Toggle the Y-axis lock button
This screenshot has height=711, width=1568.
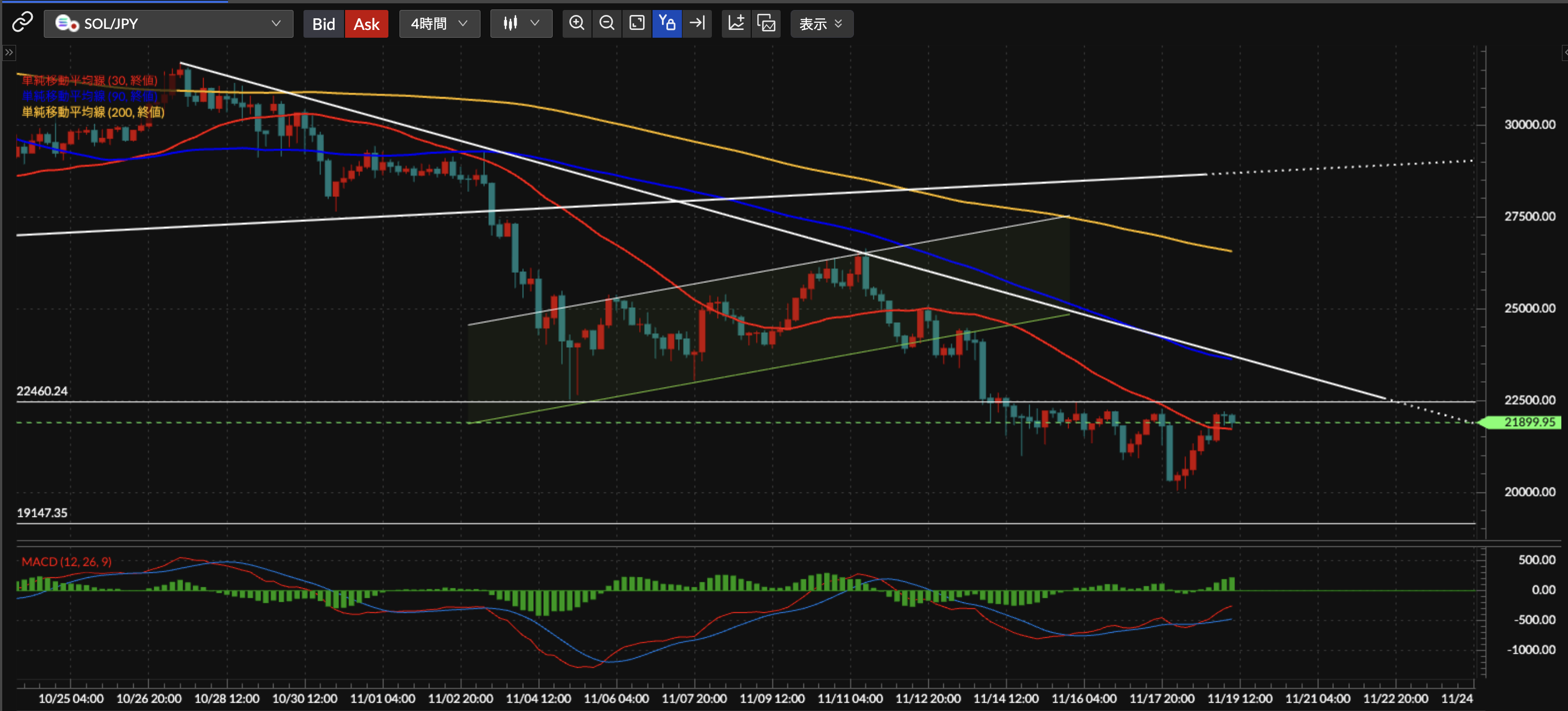click(666, 24)
